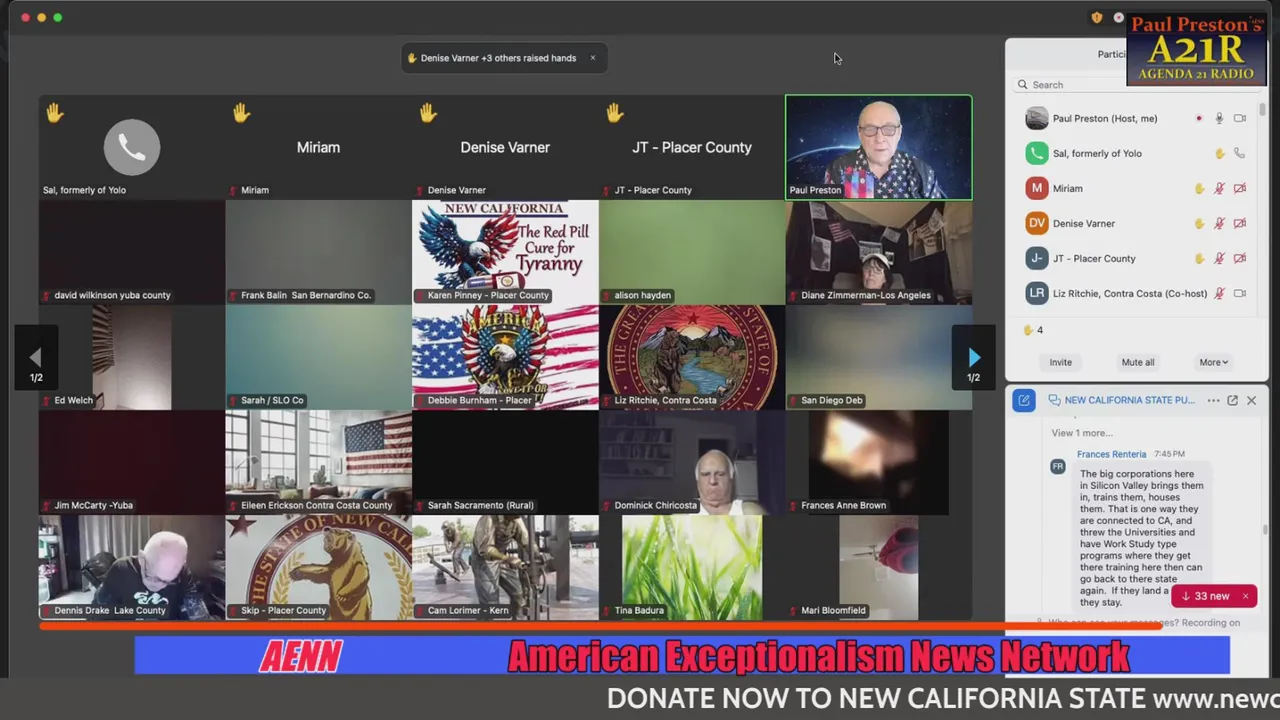Click the security shield icon in title bar

(1097, 17)
